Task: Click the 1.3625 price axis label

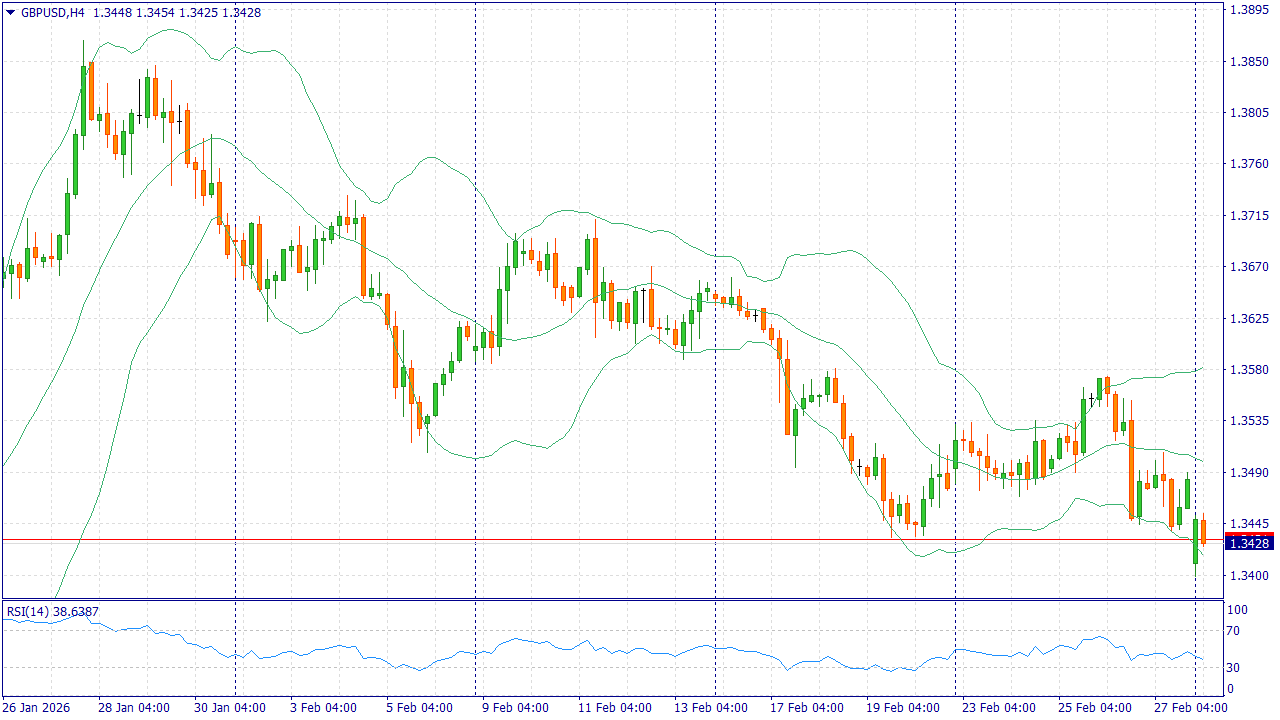Action: (x=1249, y=318)
